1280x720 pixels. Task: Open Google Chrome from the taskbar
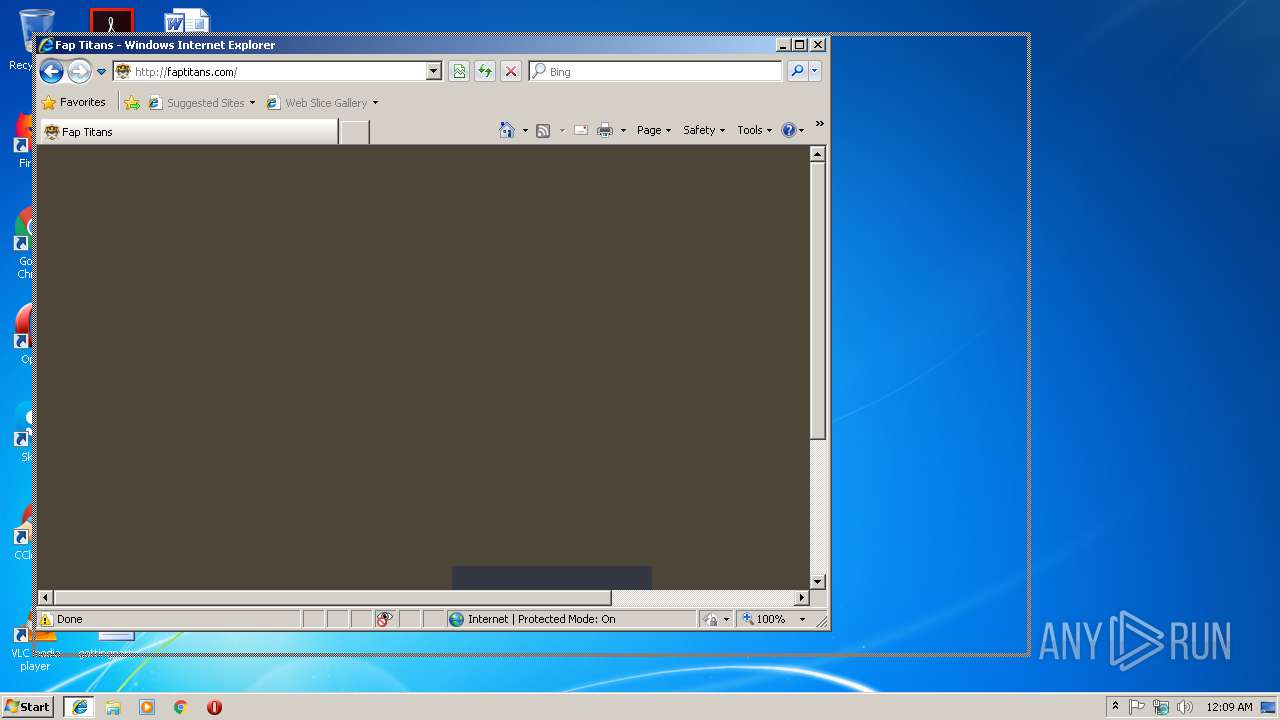pos(181,706)
